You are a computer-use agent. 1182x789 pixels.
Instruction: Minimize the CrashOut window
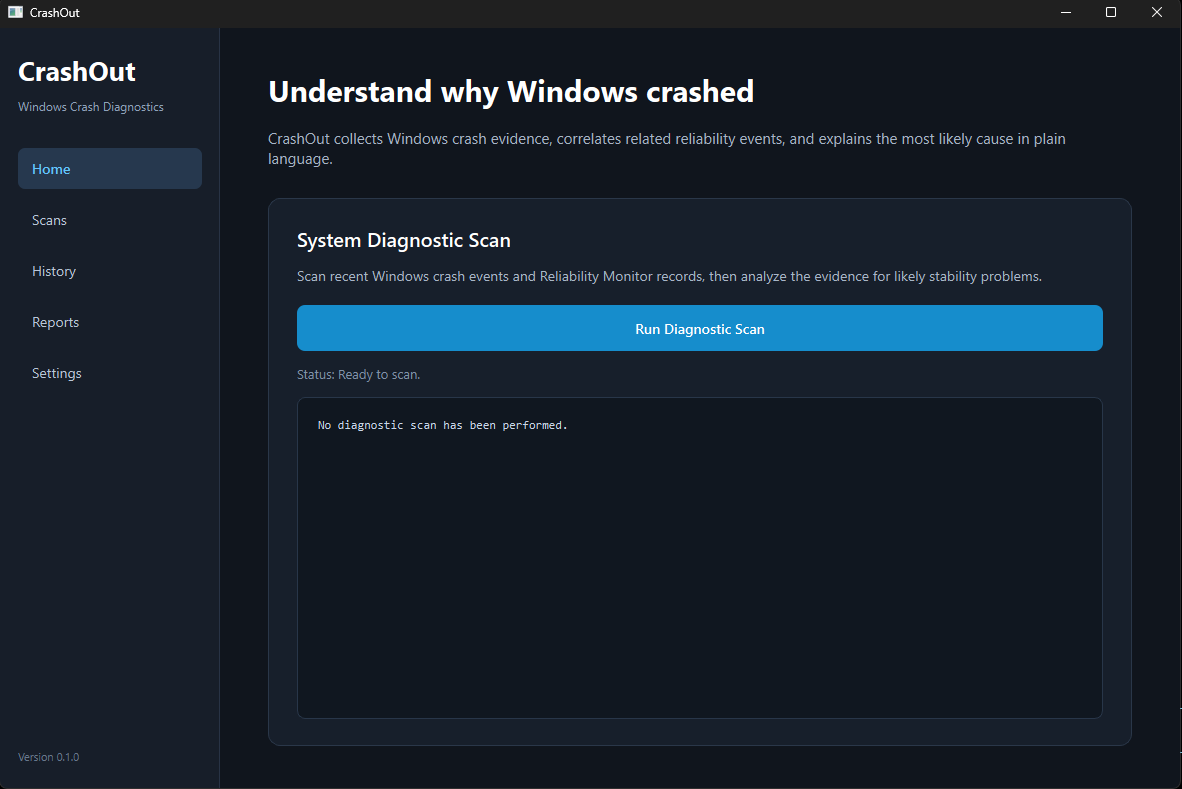click(1066, 12)
